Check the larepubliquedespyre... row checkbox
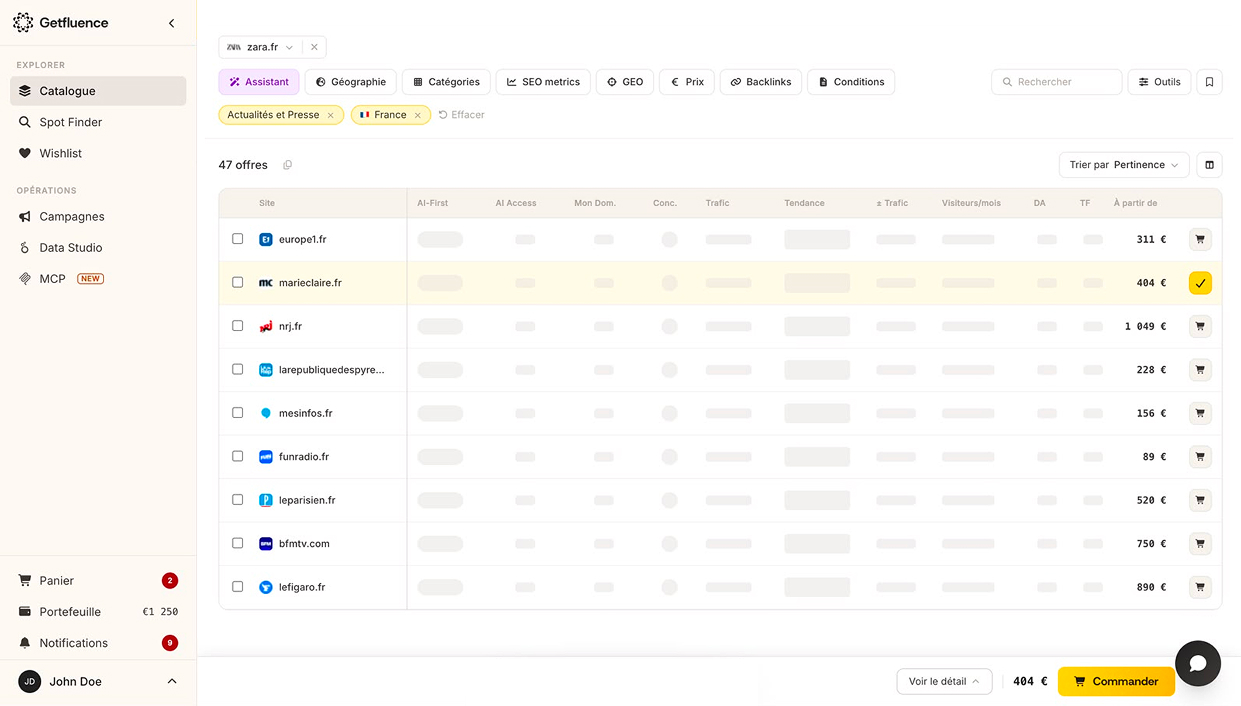The image size is (1241, 706). 238,369
